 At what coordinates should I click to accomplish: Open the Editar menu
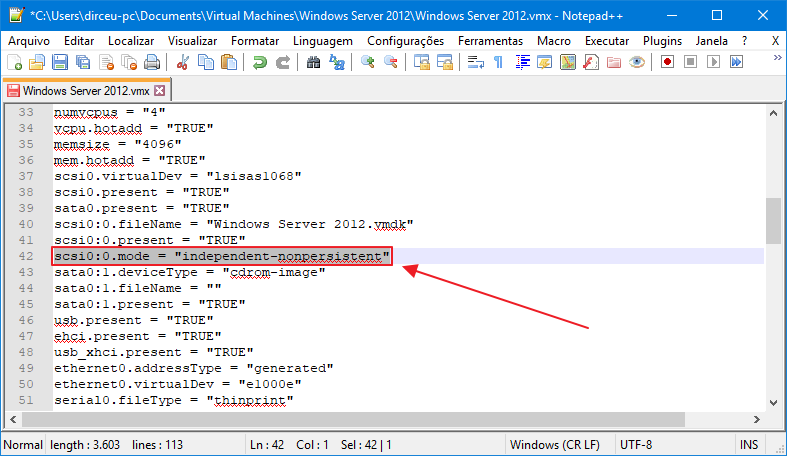pyautogui.click(x=79, y=41)
